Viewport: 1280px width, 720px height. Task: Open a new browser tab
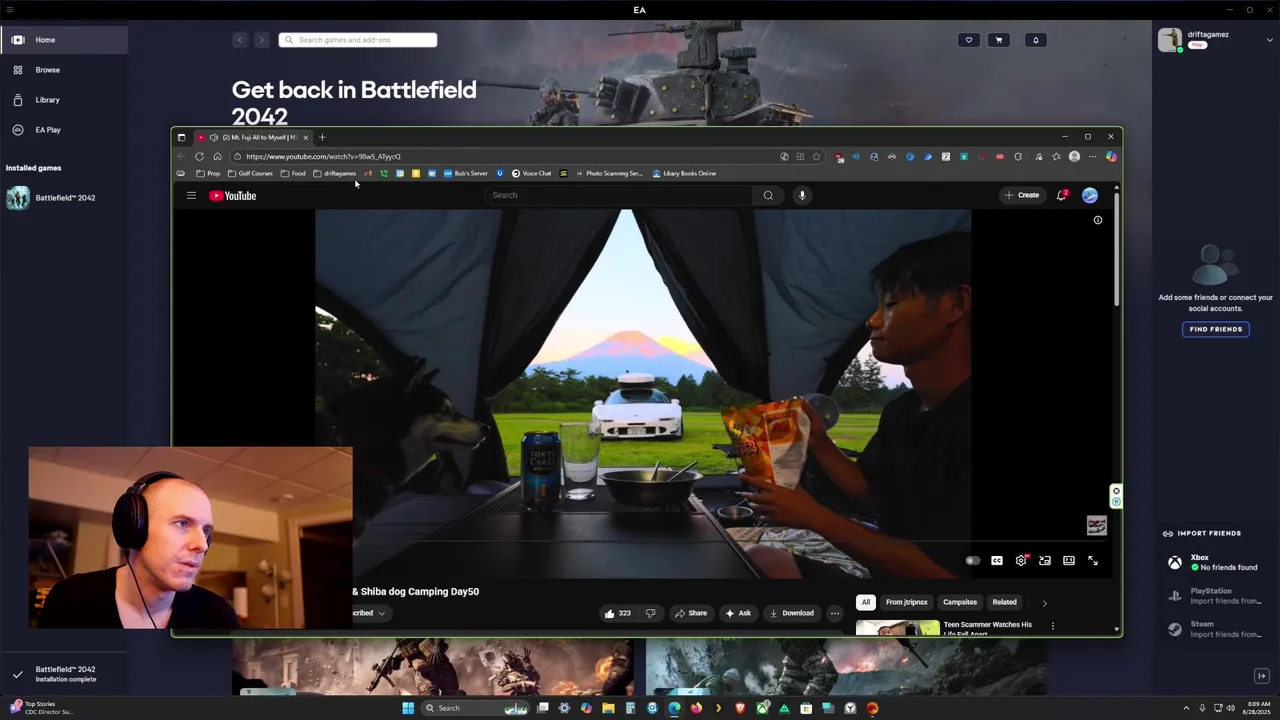[x=321, y=137]
